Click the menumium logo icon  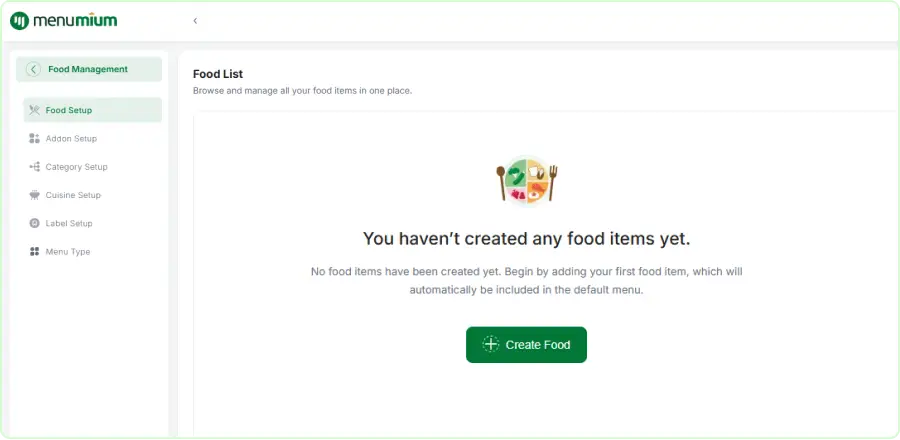click(20, 21)
